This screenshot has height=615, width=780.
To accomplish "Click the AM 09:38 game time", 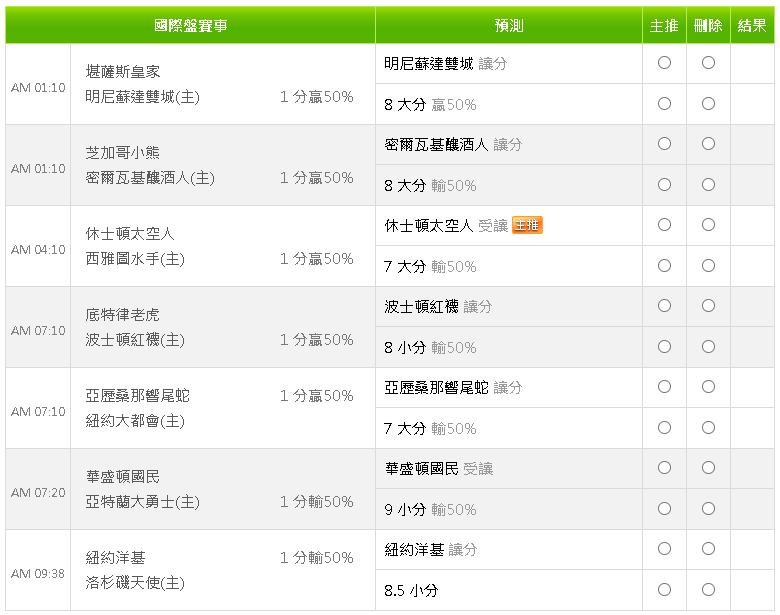I will coord(38,574).
